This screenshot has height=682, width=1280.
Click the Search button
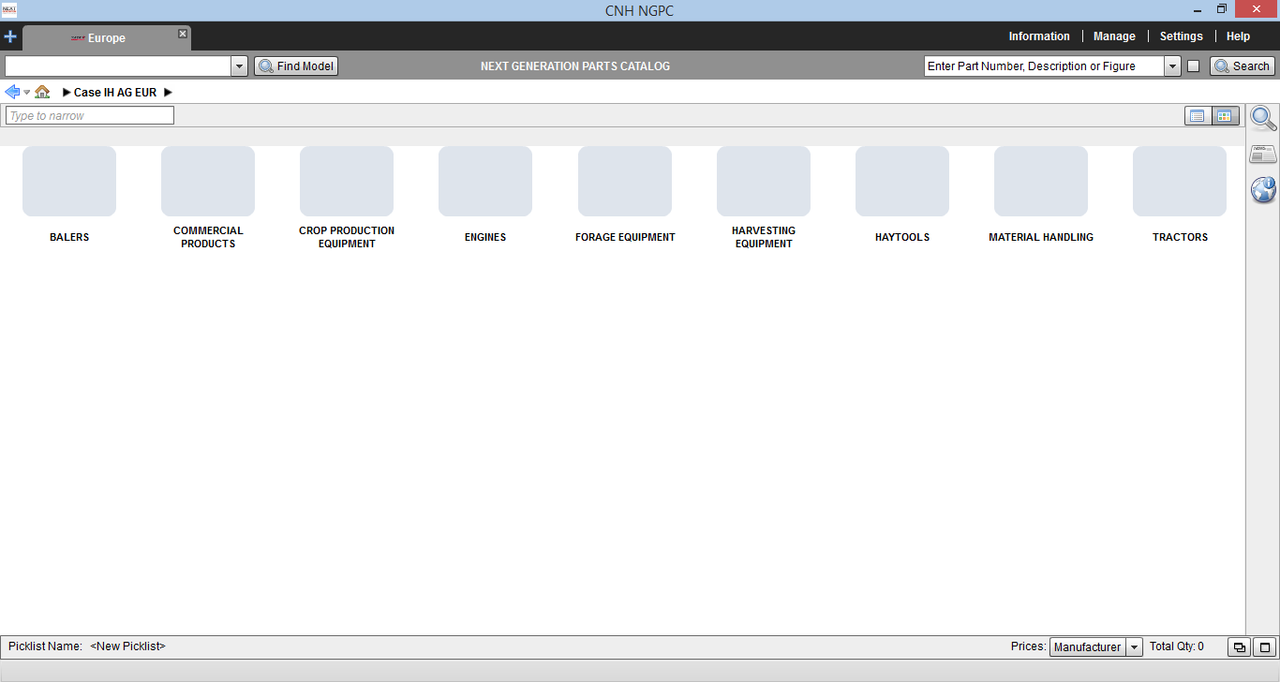[x=1242, y=66]
